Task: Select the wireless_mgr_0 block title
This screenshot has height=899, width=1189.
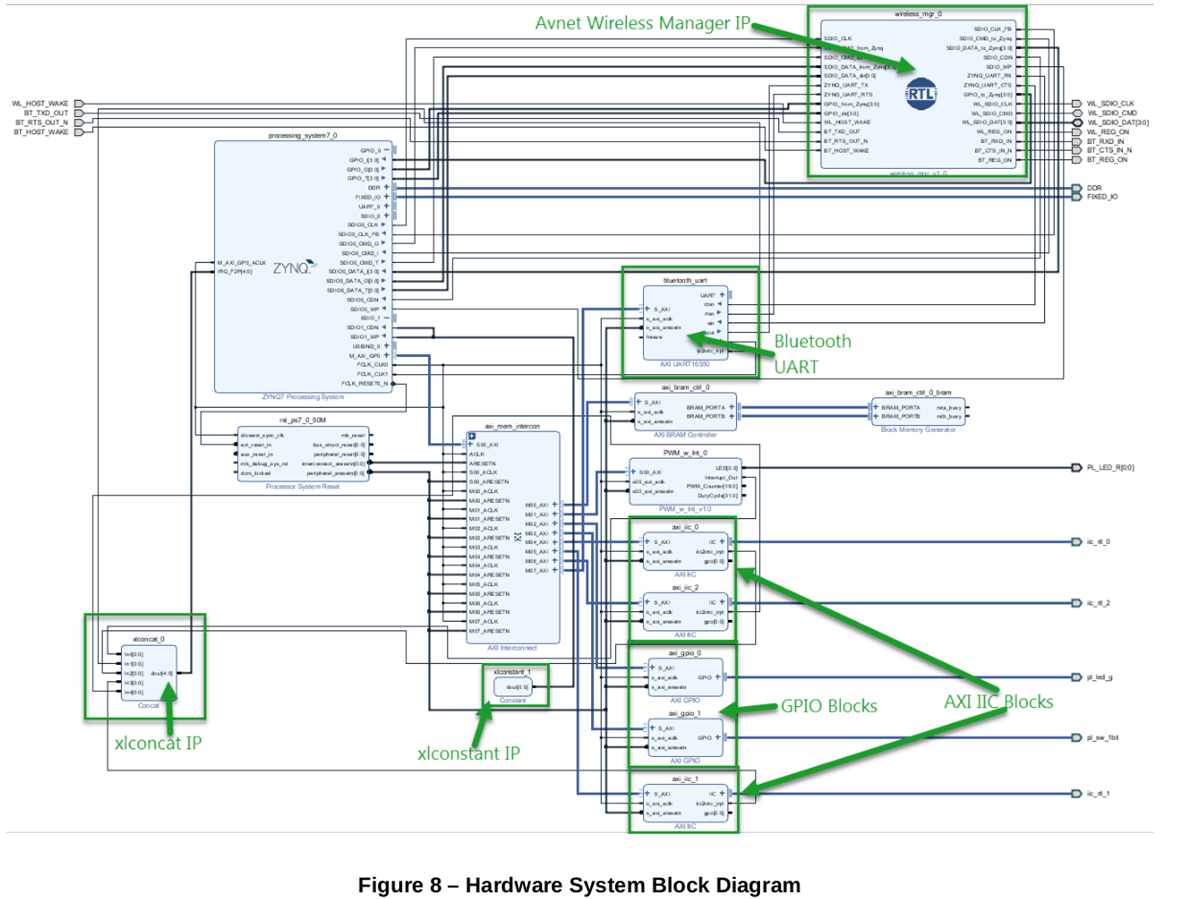Action: pos(918,14)
